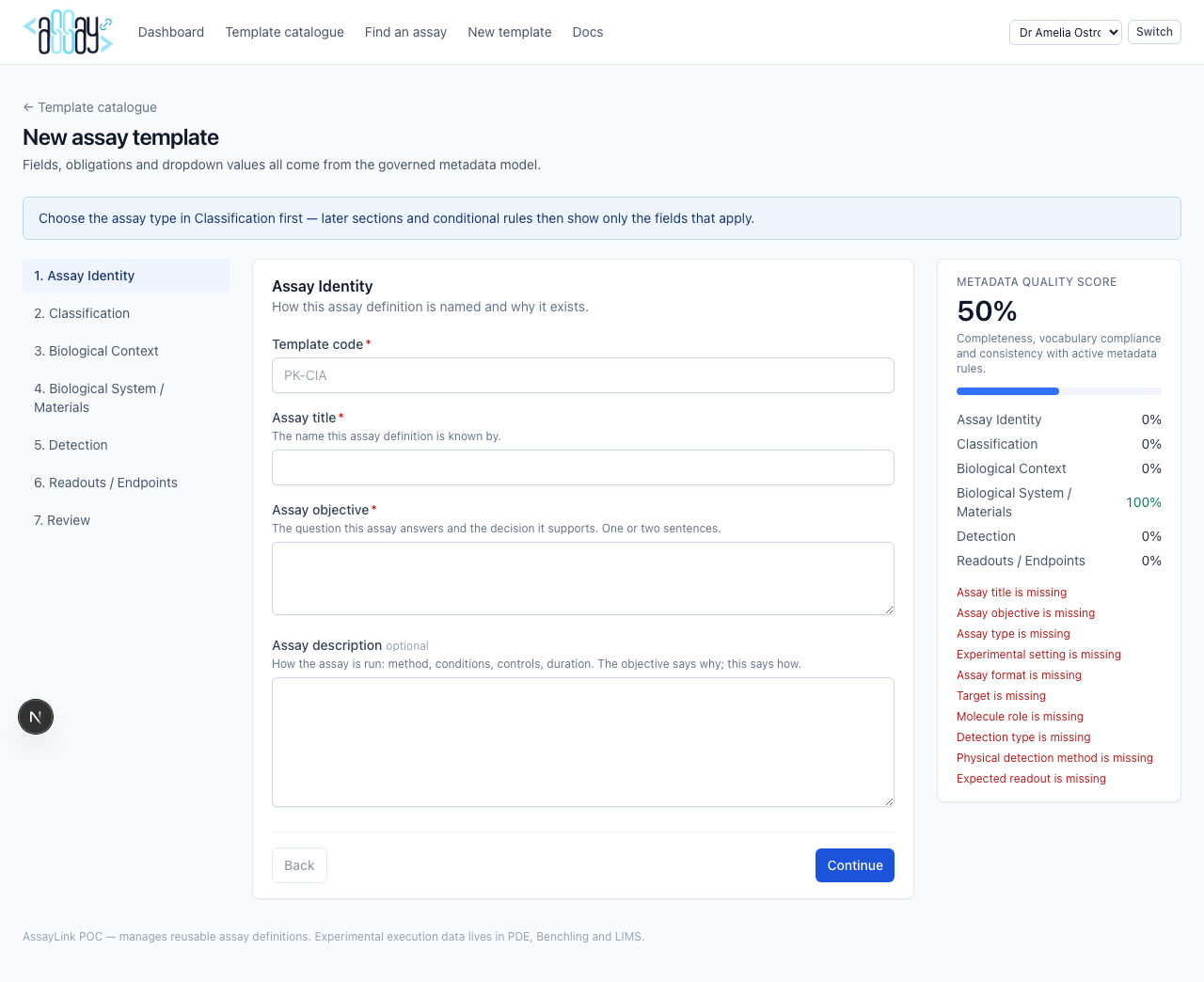This screenshot has width=1204, height=982.
Task: Open Template catalogue in top navigation
Action: point(285,32)
